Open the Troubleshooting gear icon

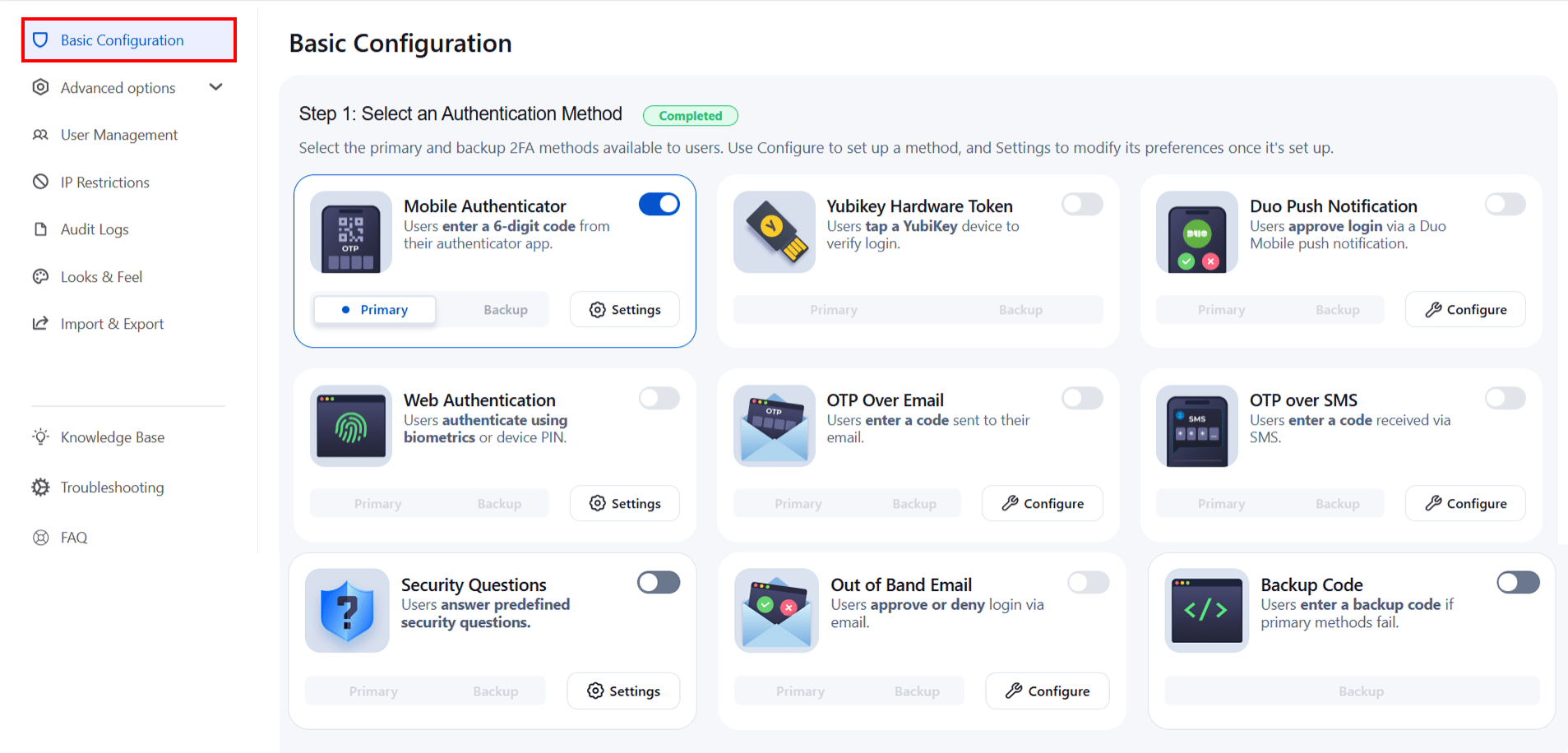point(40,487)
